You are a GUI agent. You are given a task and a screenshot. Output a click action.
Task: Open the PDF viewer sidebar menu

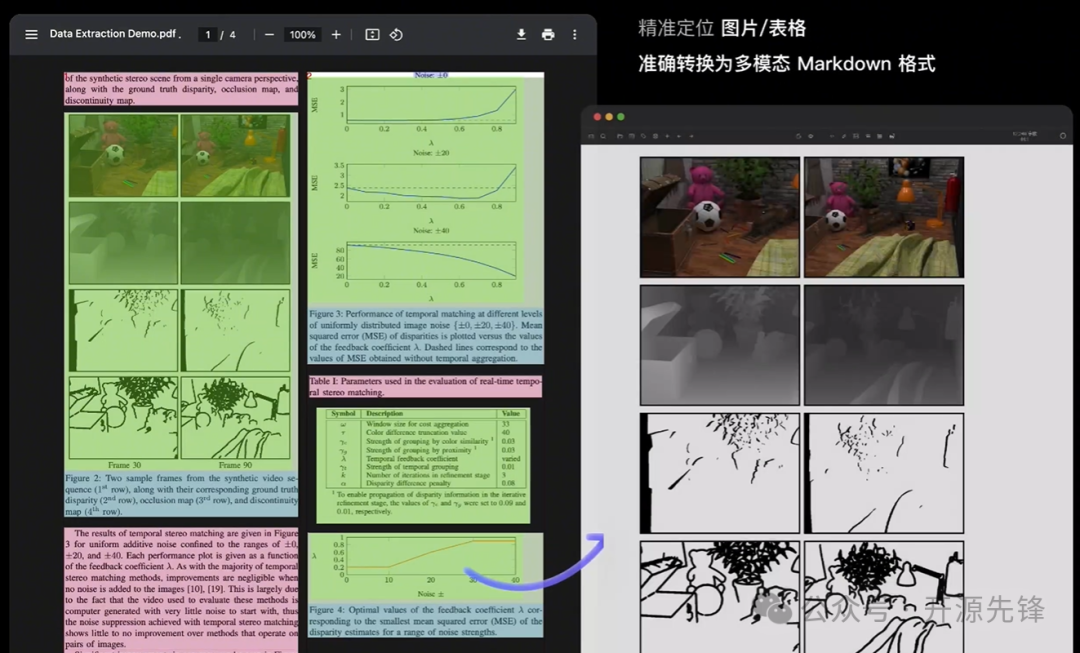pyautogui.click(x=31, y=35)
